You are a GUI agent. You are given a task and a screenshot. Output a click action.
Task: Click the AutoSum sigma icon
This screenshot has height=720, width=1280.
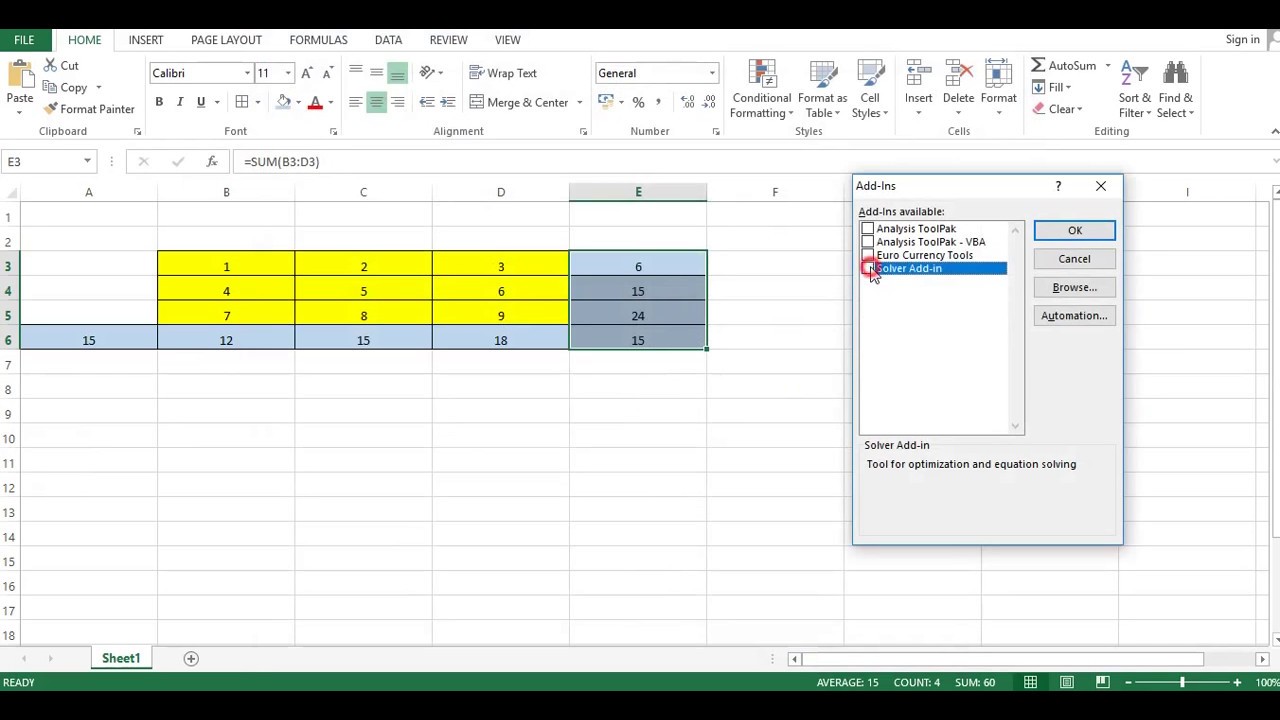1038,65
